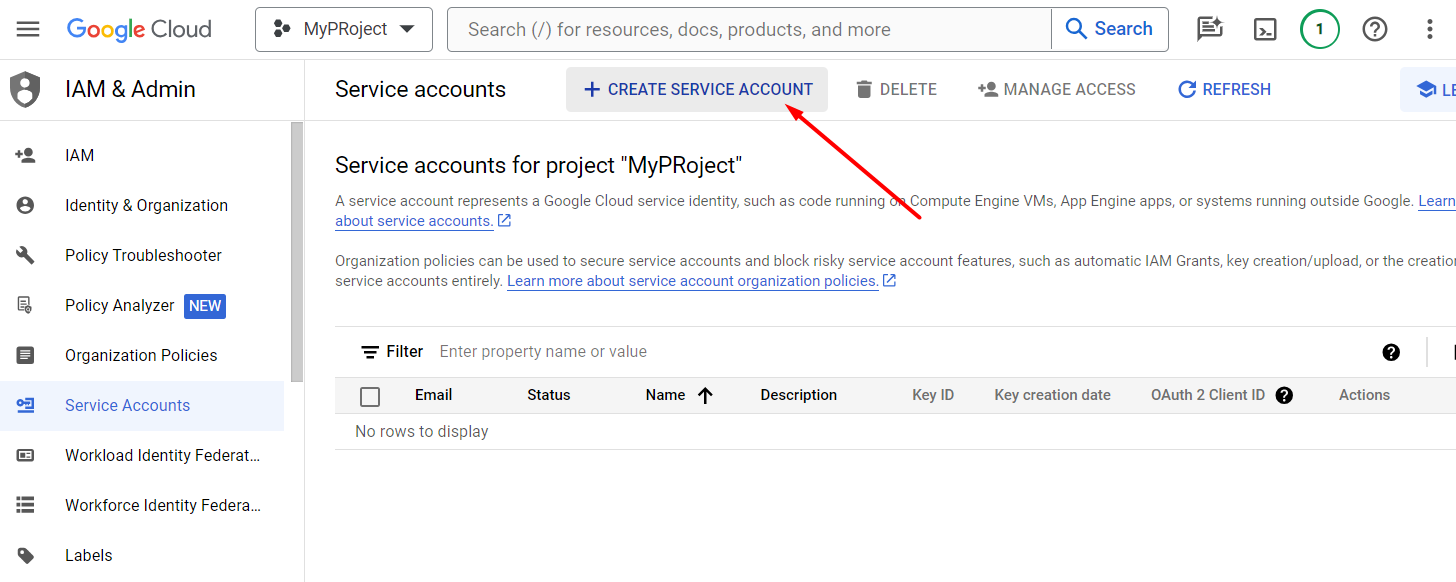Click the OAuth 2 Client ID help icon
Viewport: 1456px width, 582px height.
[x=1285, y=395]
